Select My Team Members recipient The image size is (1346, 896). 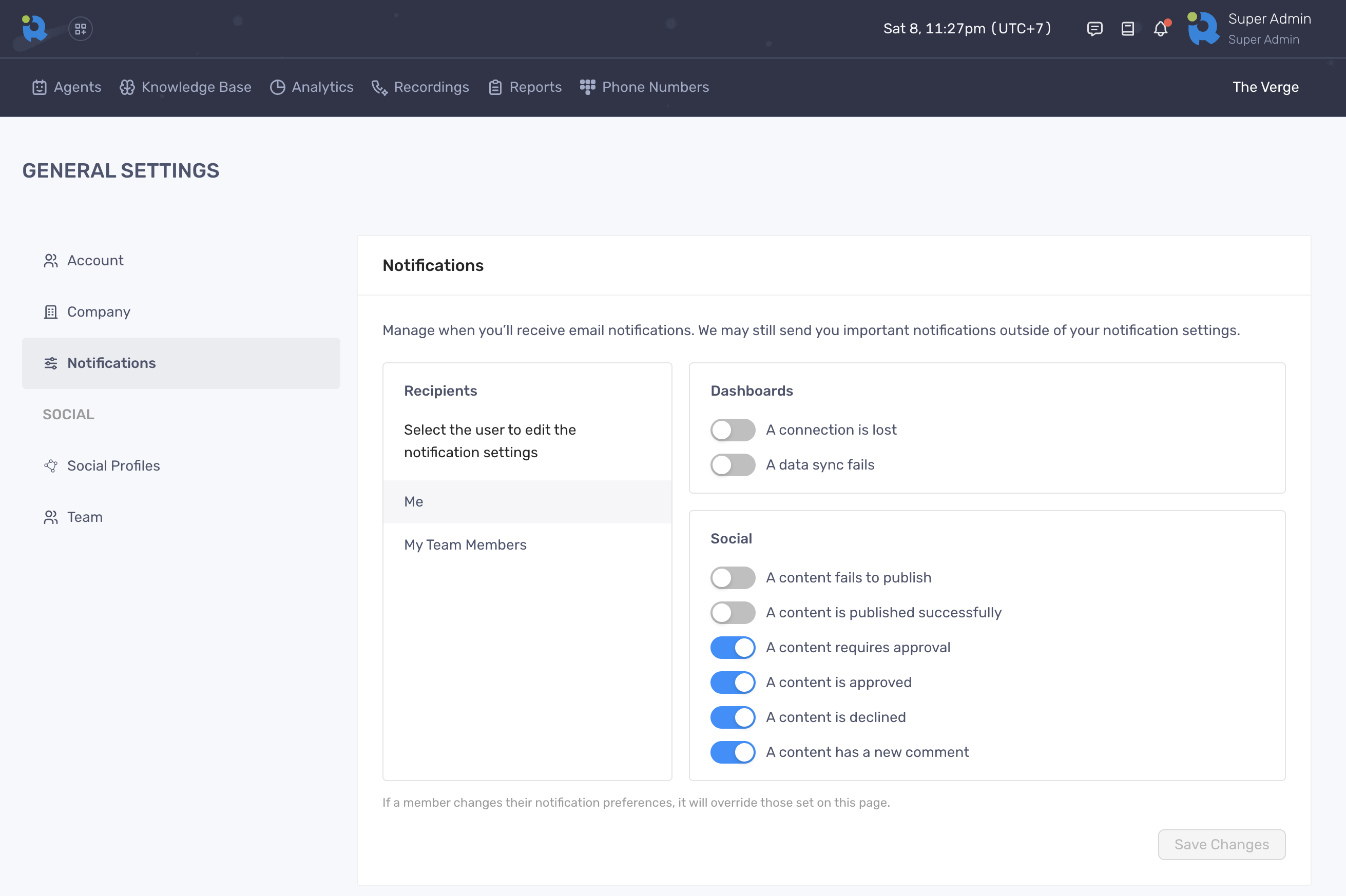point(465,544)
